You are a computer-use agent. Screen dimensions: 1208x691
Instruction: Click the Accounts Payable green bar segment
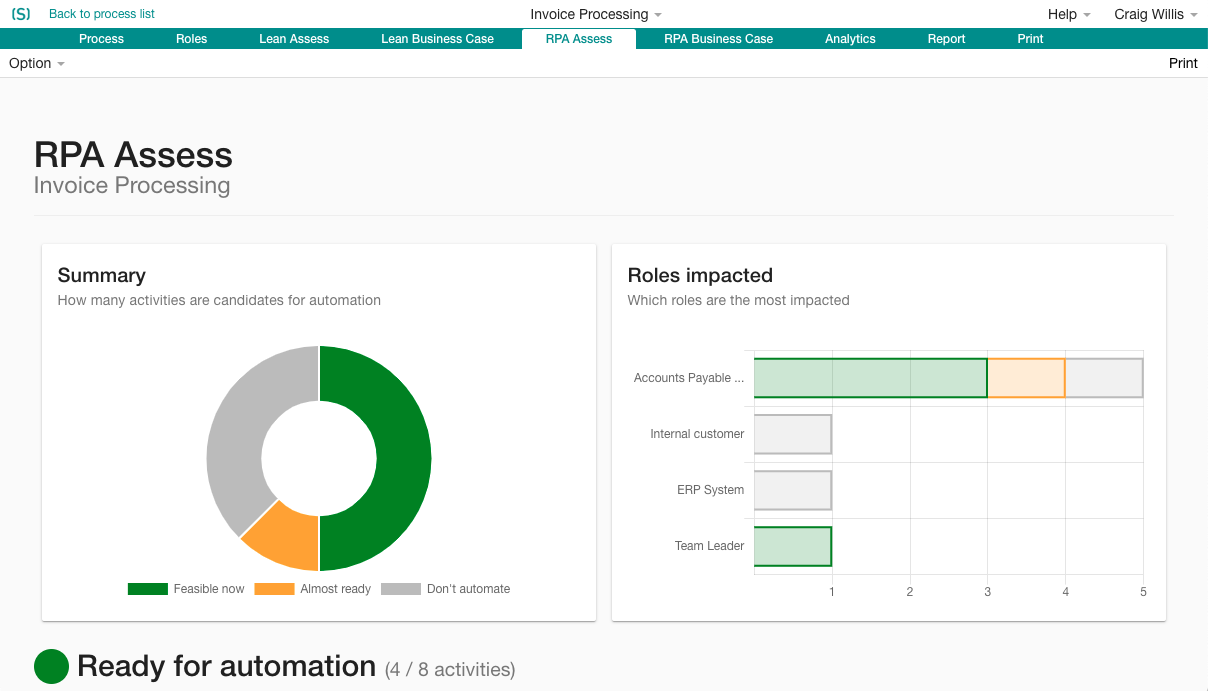[870, 378]
